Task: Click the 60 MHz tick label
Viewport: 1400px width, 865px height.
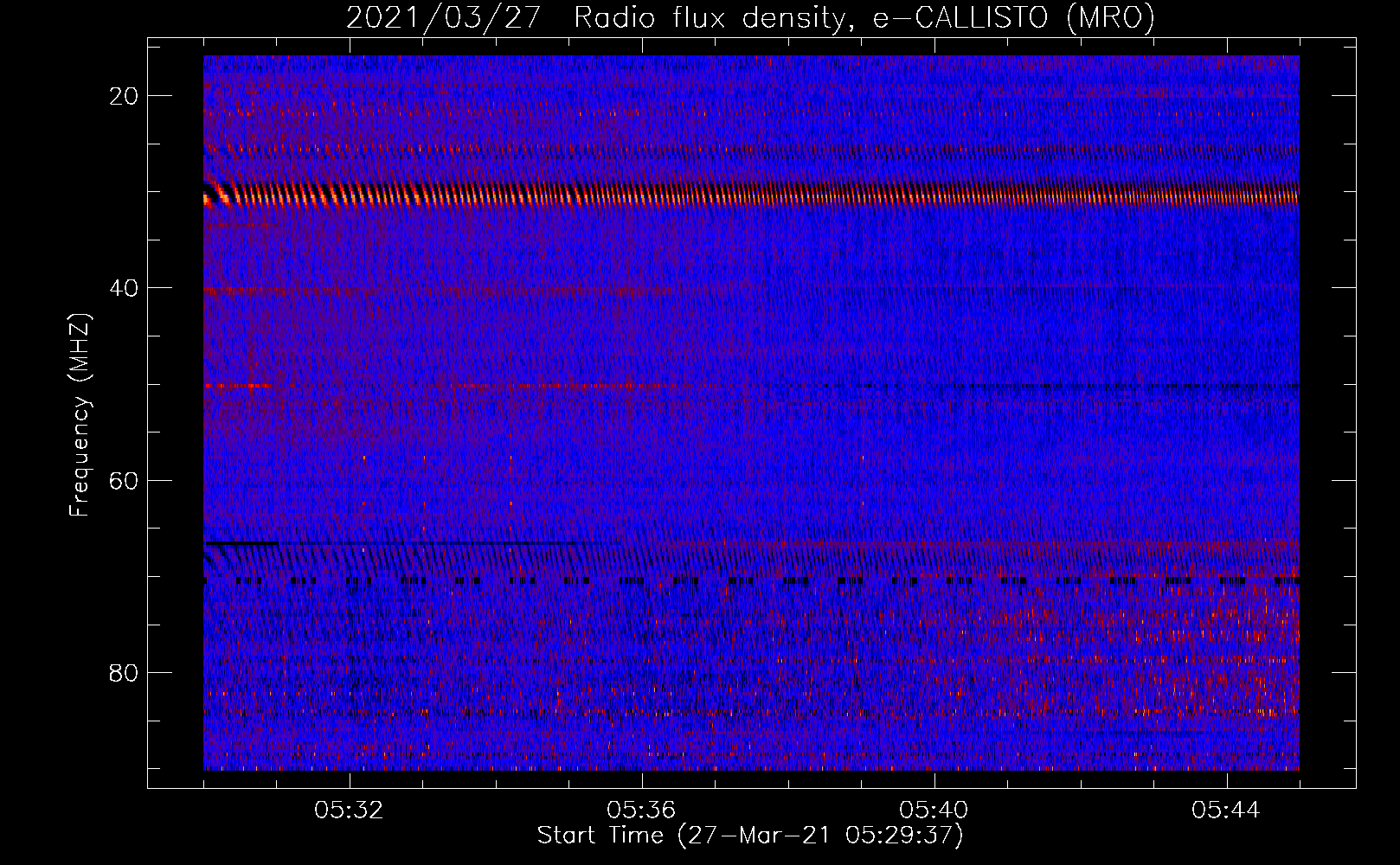Action: 124,480
